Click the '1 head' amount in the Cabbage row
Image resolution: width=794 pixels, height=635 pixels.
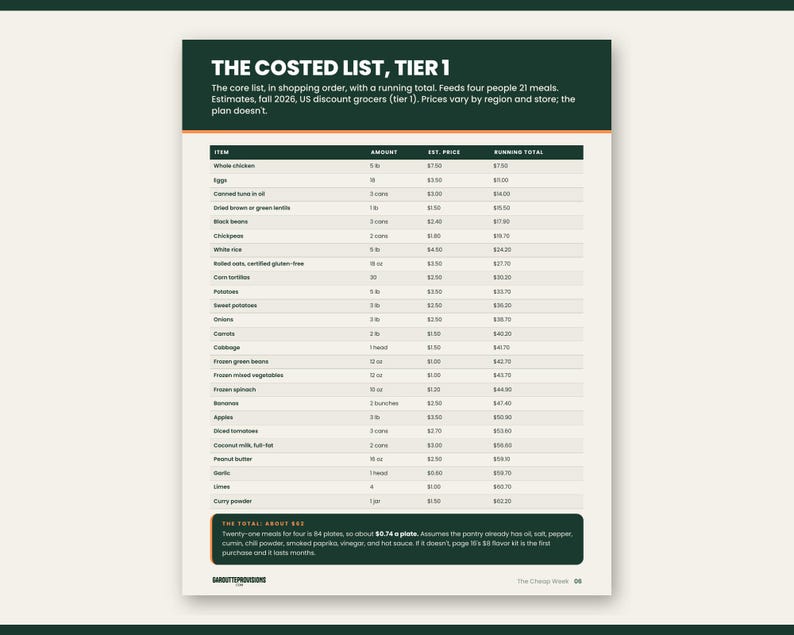pyautogui.click(x=378, y=347)
